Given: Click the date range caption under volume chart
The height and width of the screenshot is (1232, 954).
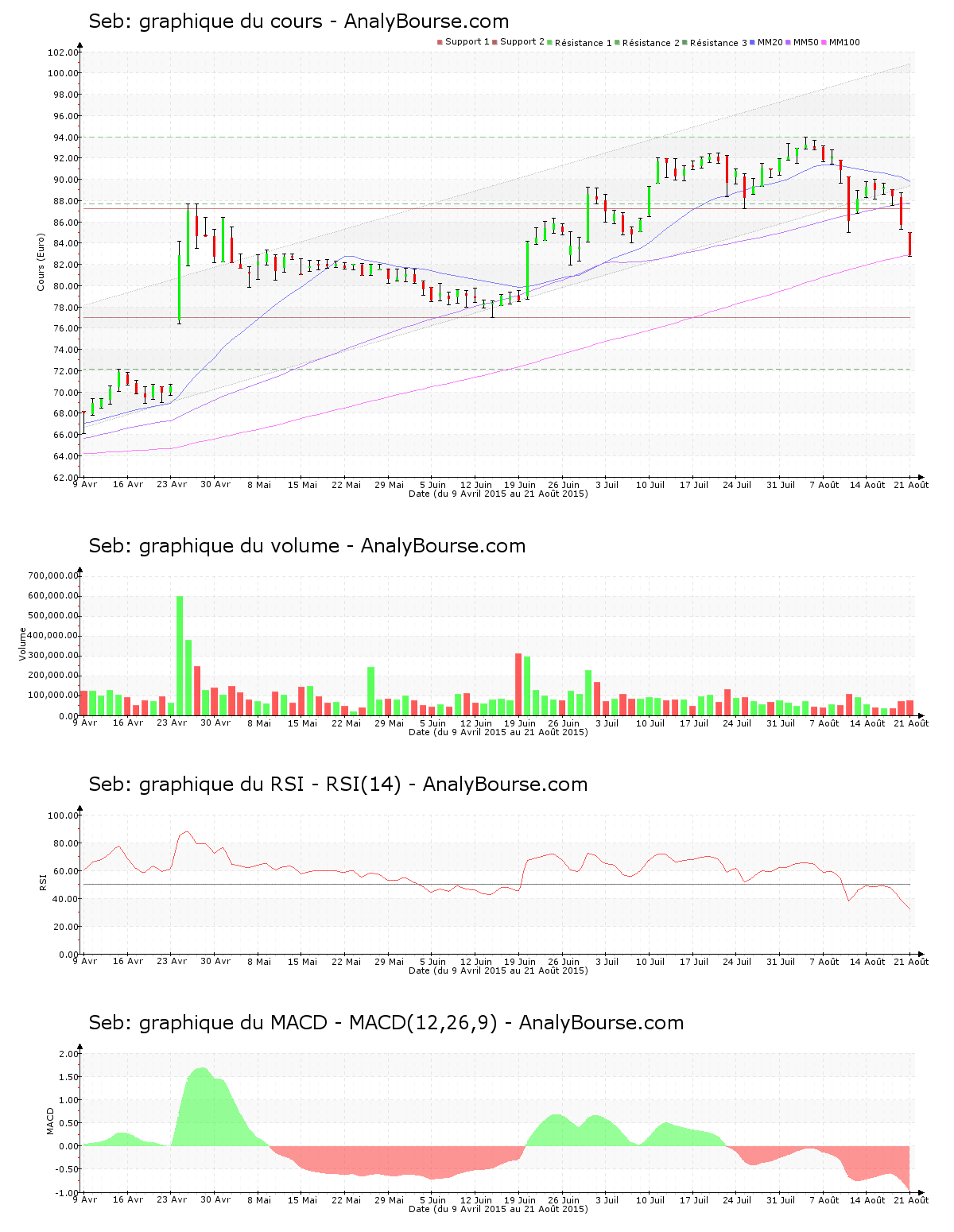Looking at the screenshot, I should (498, 732).
